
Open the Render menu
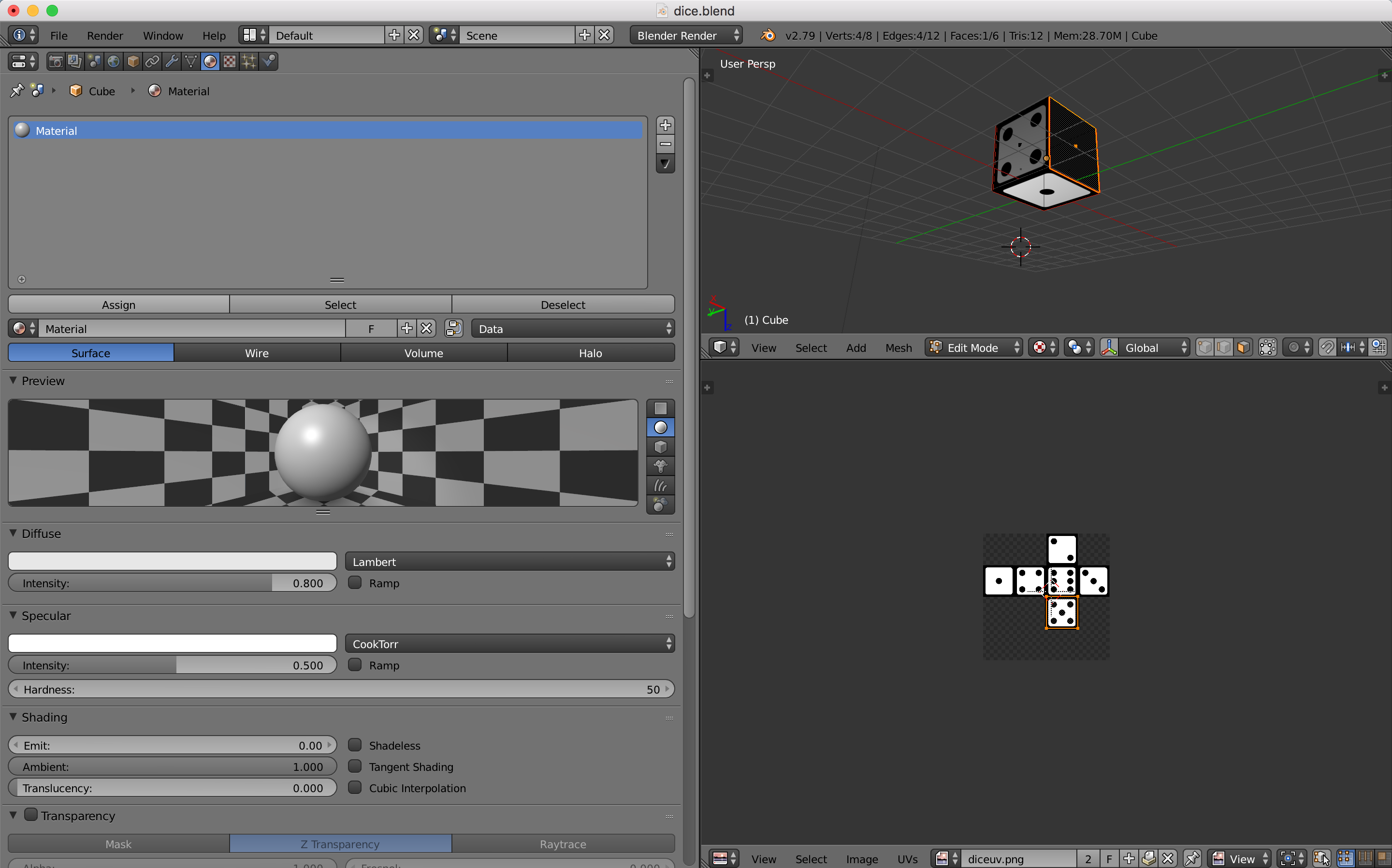(105, 36)
